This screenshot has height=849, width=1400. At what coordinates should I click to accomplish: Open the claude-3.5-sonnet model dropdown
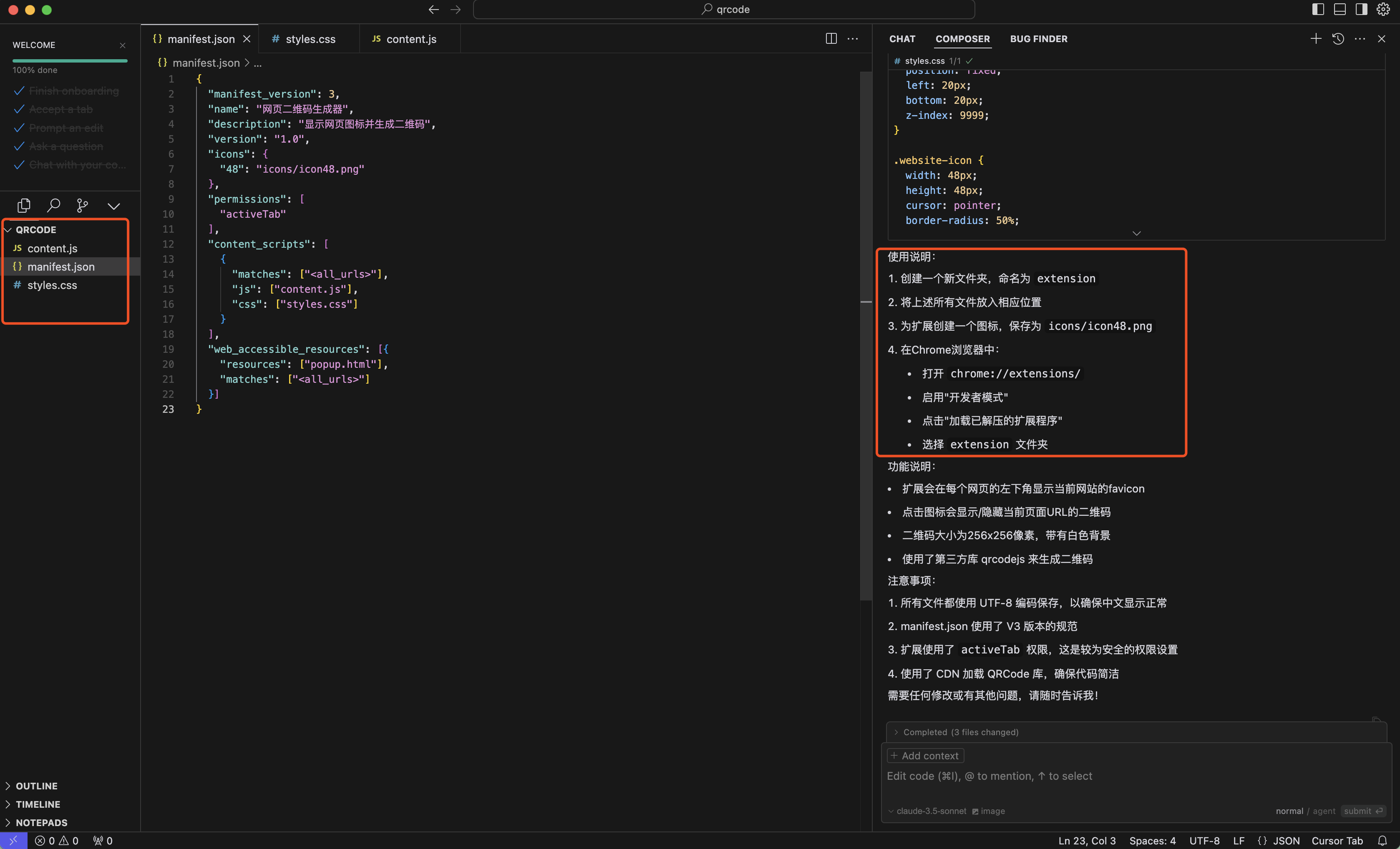(927, 811)
